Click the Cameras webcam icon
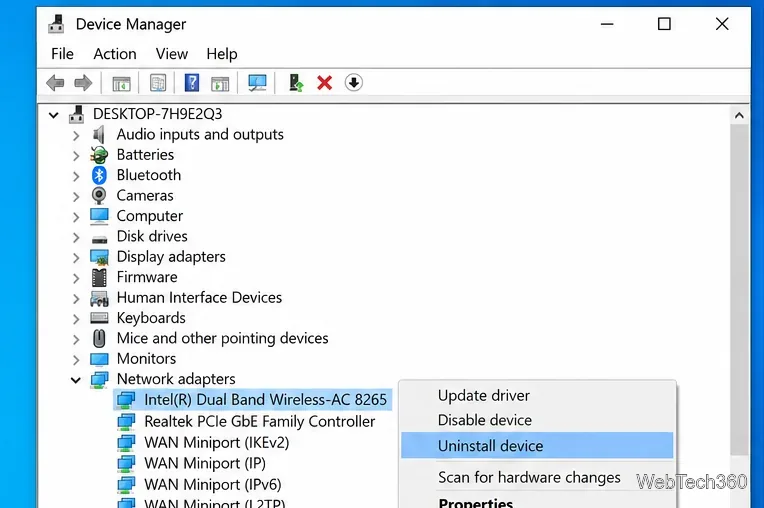Viewport: 764px width, 508px height. [99, 196]
